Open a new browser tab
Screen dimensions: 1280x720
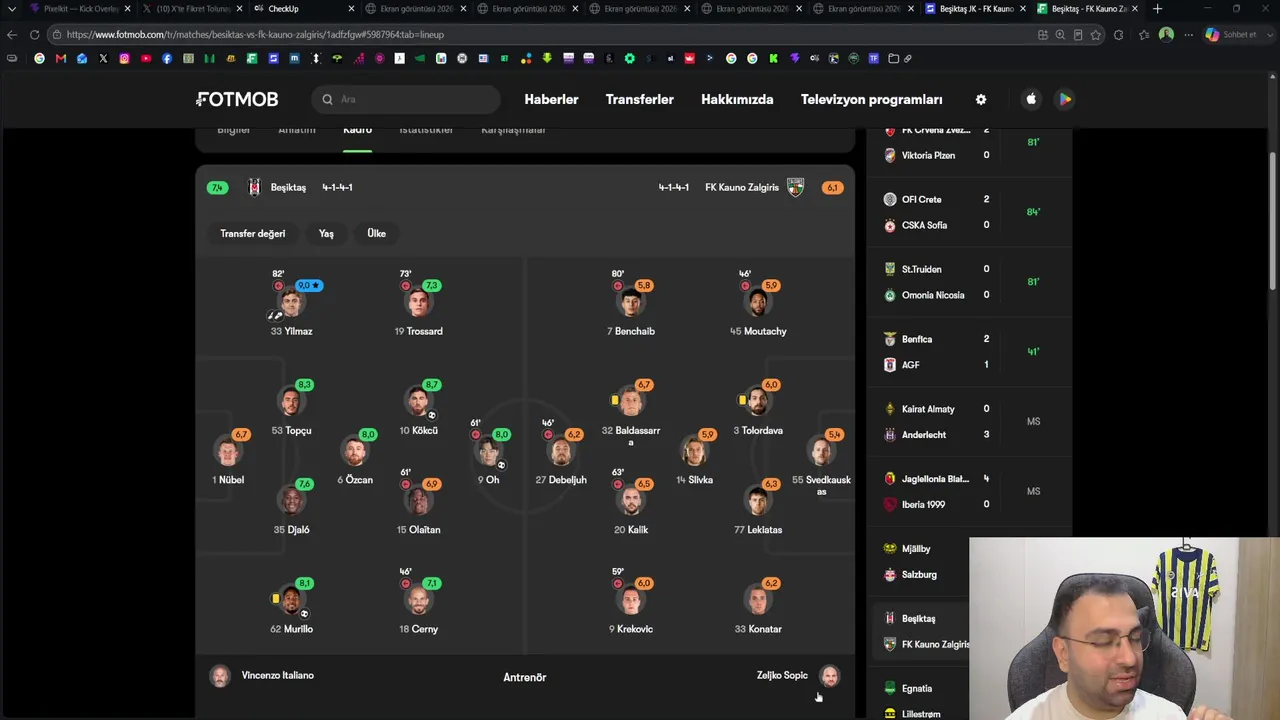pyautogui.click(x=1157, y=9)
